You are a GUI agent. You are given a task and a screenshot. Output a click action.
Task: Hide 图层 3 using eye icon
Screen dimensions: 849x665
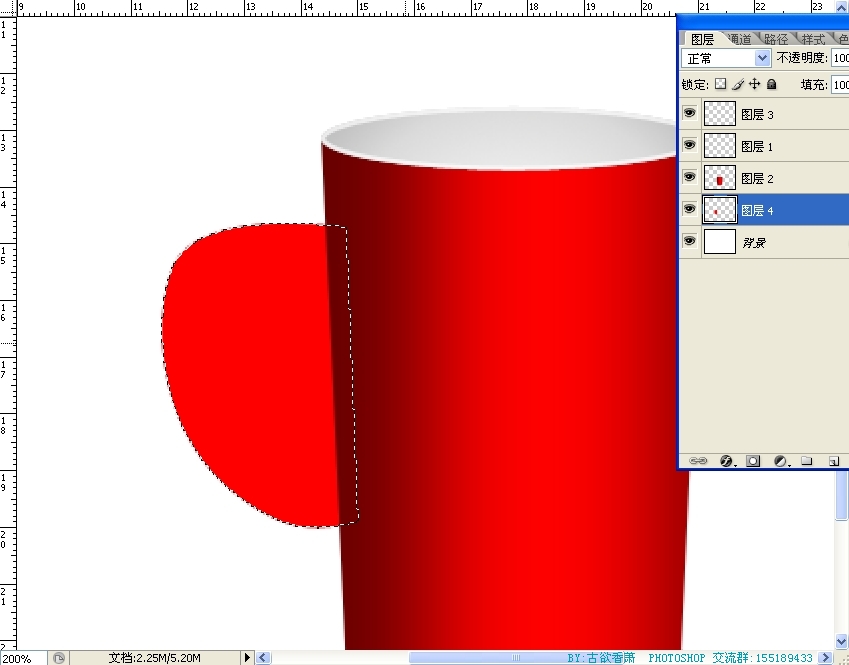[689, 114]
